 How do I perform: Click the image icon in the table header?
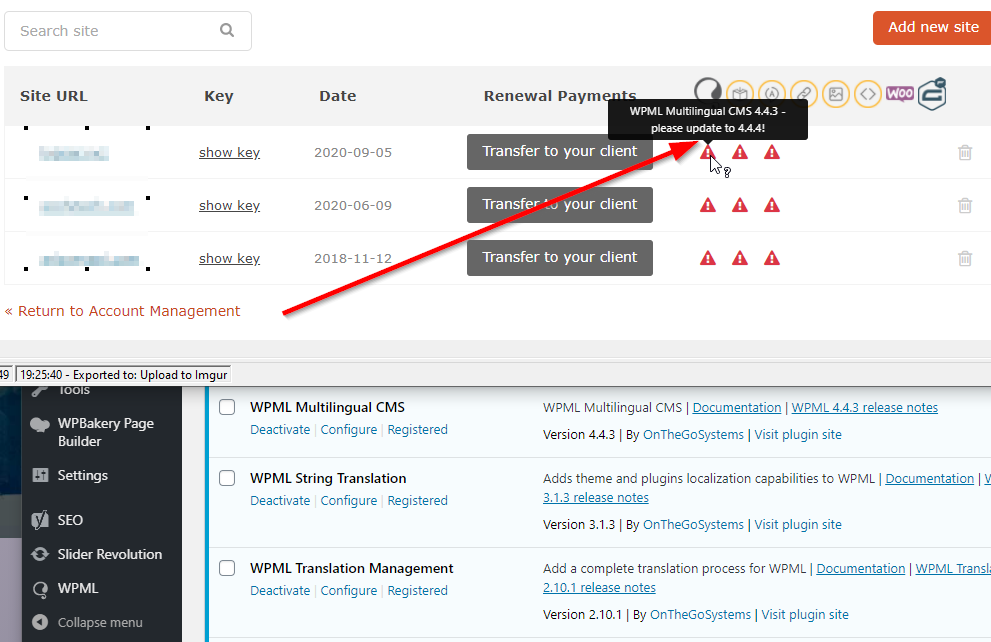[x=836, y=94]
